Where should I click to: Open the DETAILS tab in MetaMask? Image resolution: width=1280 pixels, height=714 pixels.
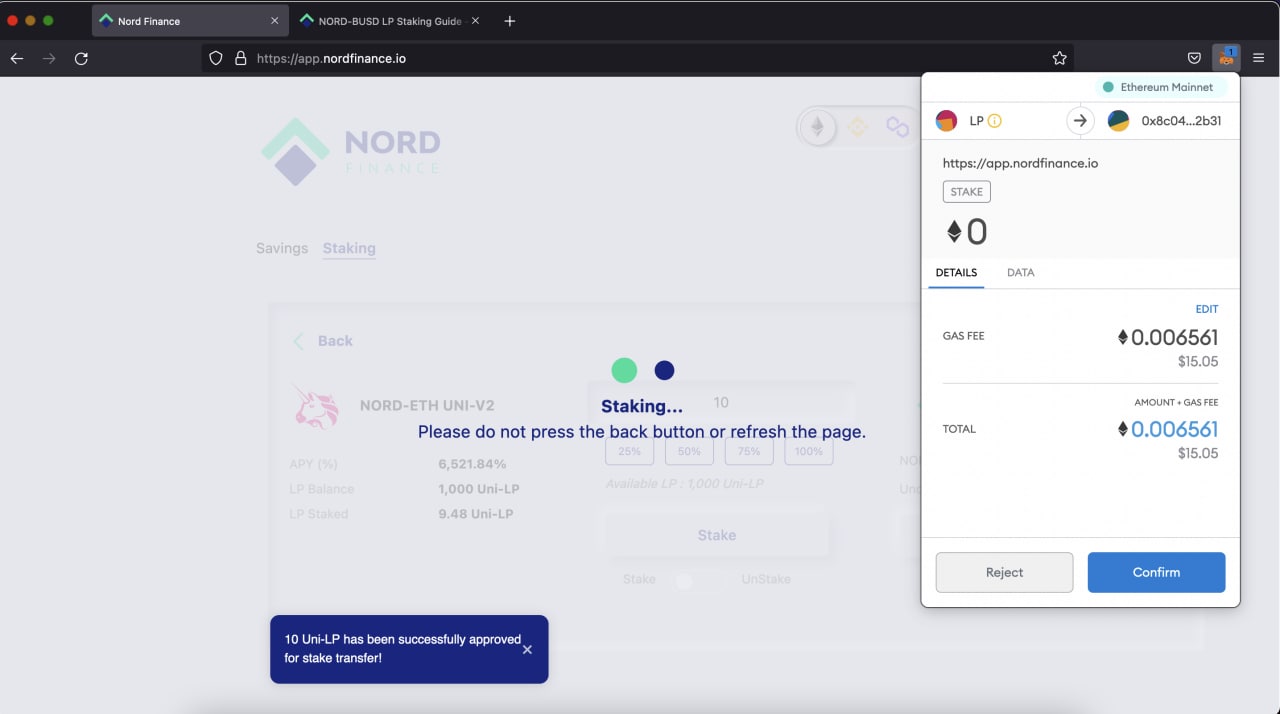pyautogui.click(x=956, y=272)
